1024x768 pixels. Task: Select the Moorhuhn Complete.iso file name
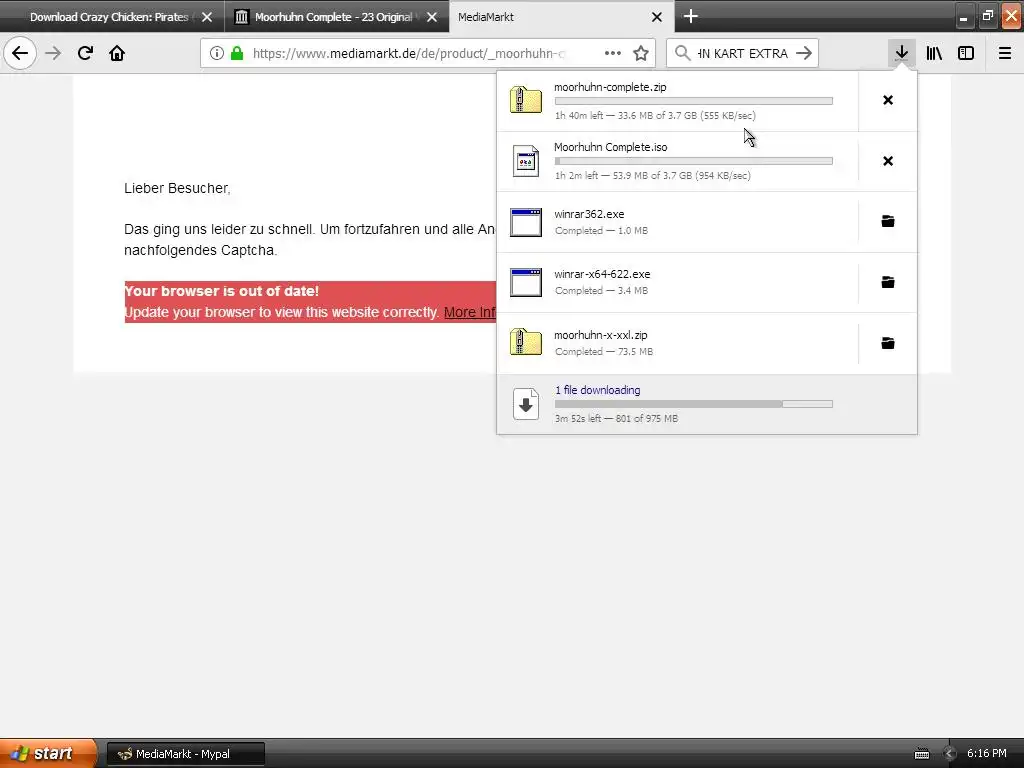pos(611,147)
